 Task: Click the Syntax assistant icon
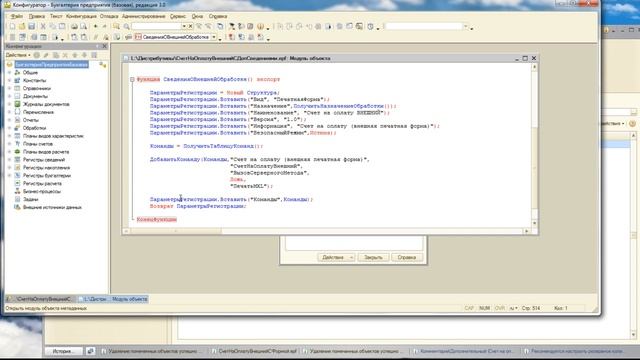coord(232,27)
